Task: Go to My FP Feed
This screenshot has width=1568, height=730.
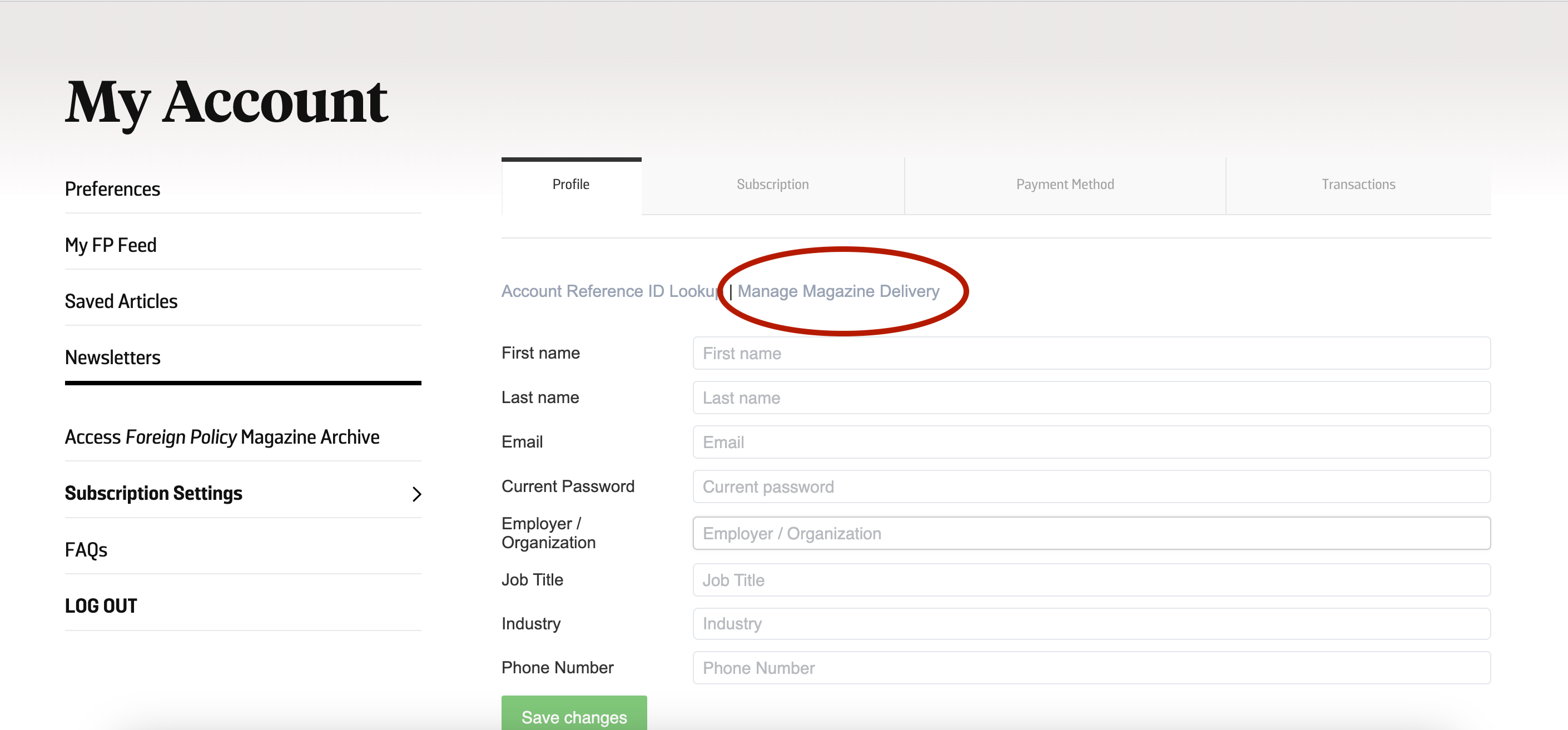Action: tap(110, 245)
